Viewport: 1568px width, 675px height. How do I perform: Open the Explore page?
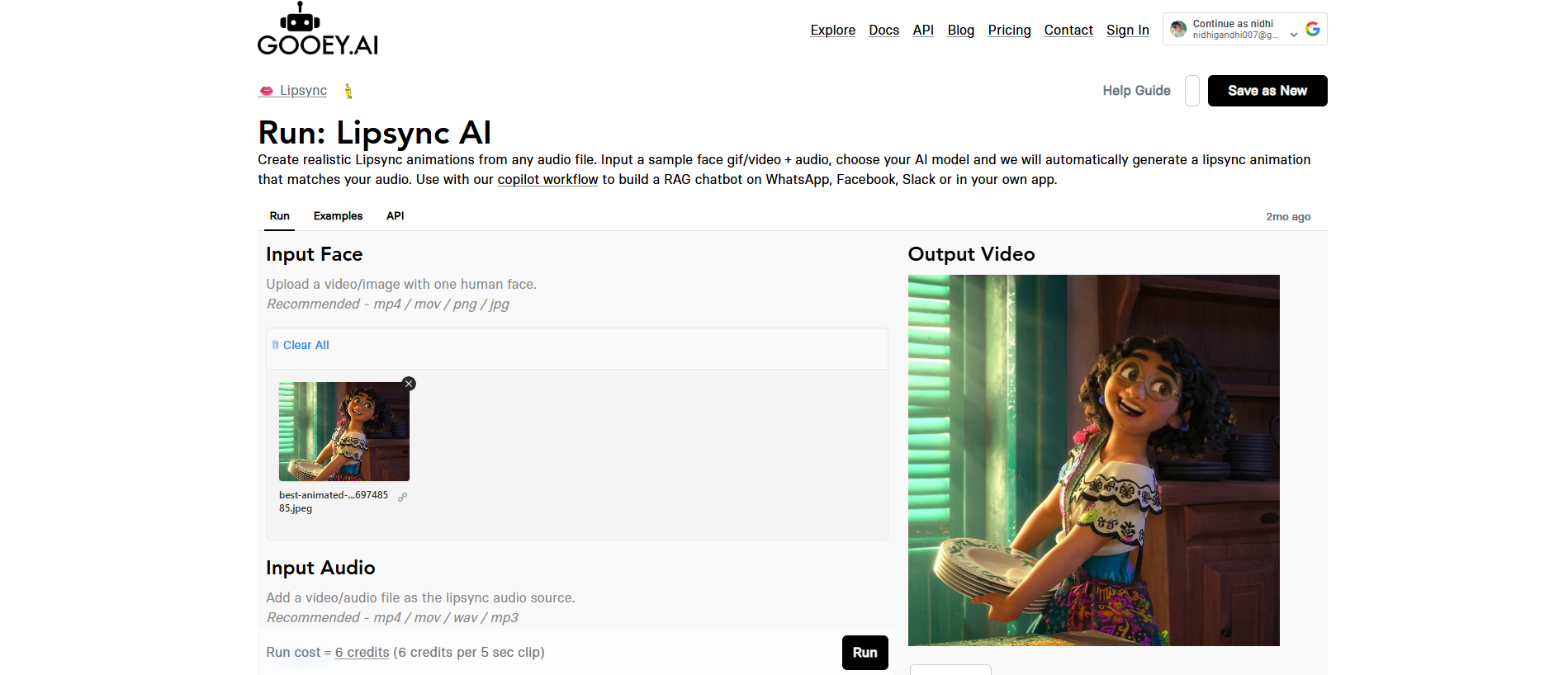[x=832, y=30]
